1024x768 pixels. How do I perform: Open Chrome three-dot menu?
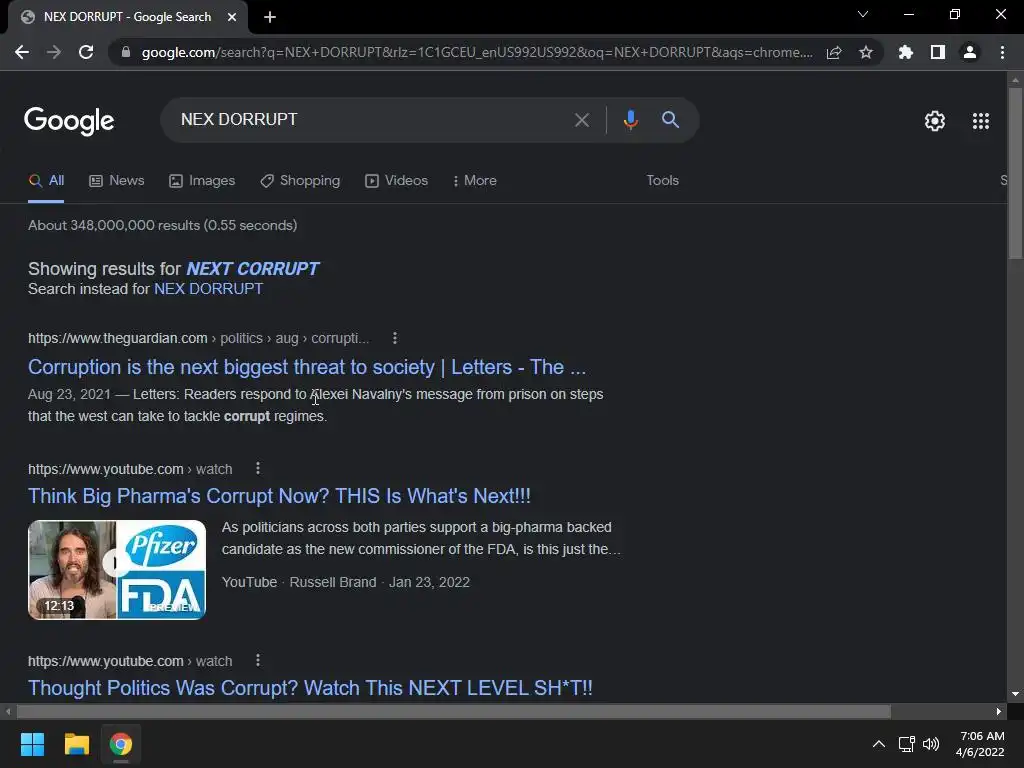1002,52
